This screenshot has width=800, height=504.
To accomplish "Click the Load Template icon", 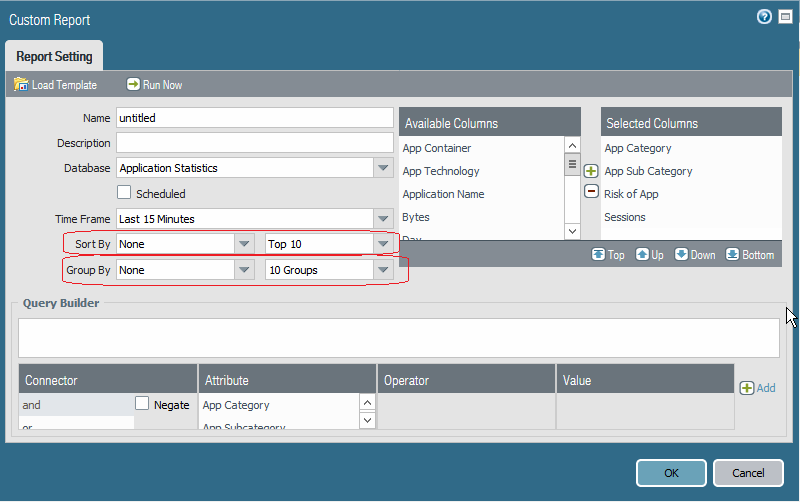I will pos(21,85).
